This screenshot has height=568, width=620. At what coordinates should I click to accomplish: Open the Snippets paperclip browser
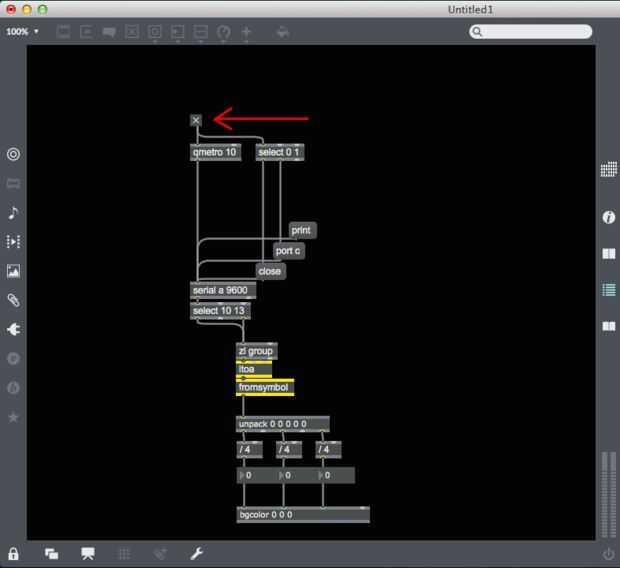(x=13, y=300)
